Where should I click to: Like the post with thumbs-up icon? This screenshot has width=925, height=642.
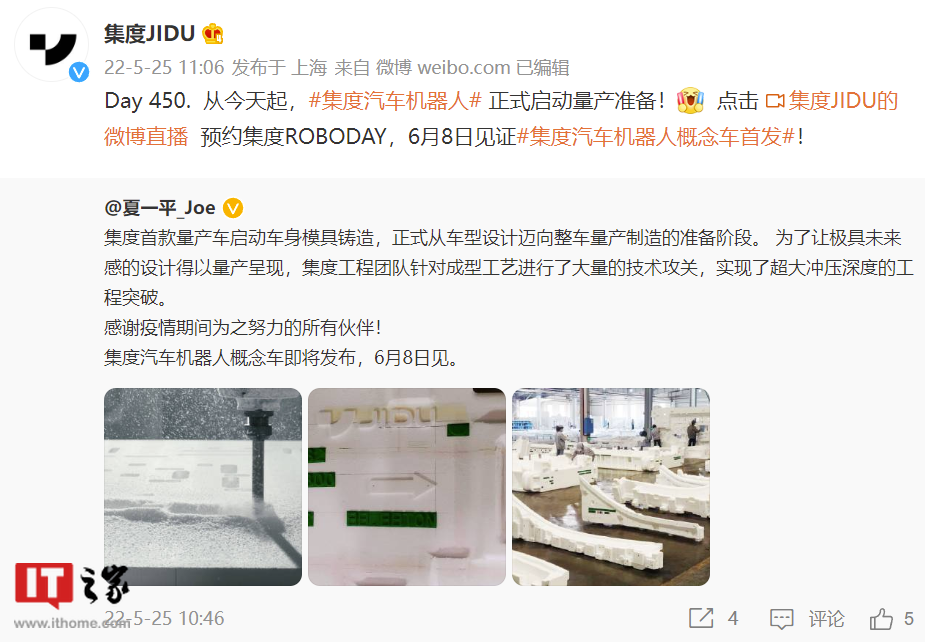point(881,618)
